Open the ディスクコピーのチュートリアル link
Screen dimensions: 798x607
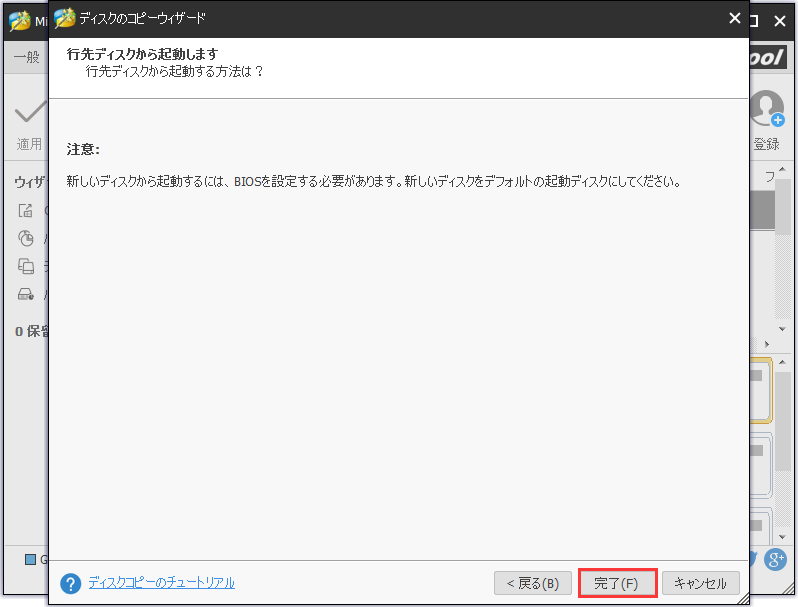161,583
